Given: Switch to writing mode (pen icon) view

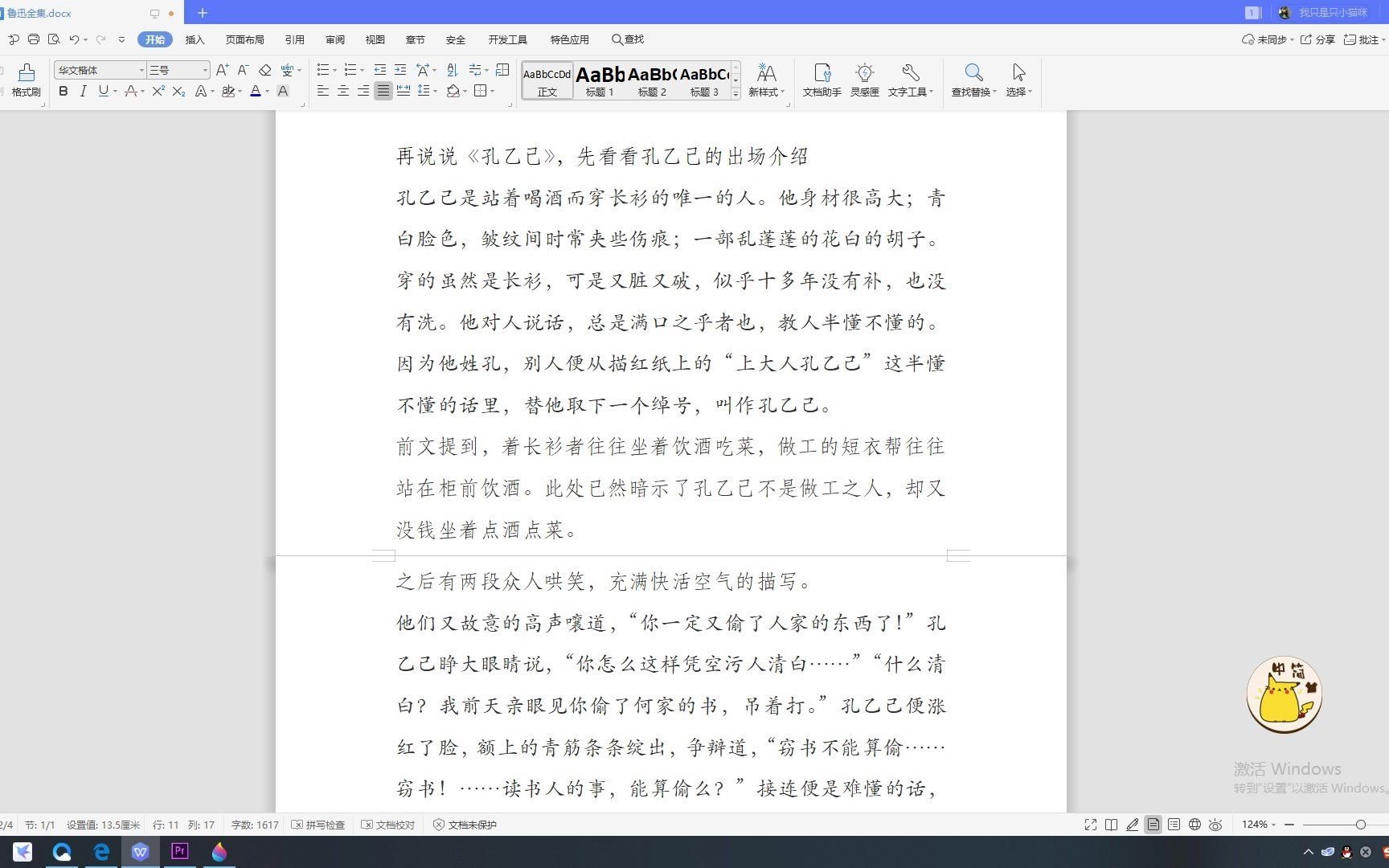Looking at the screenshot, I should [x=1133, y=825].
